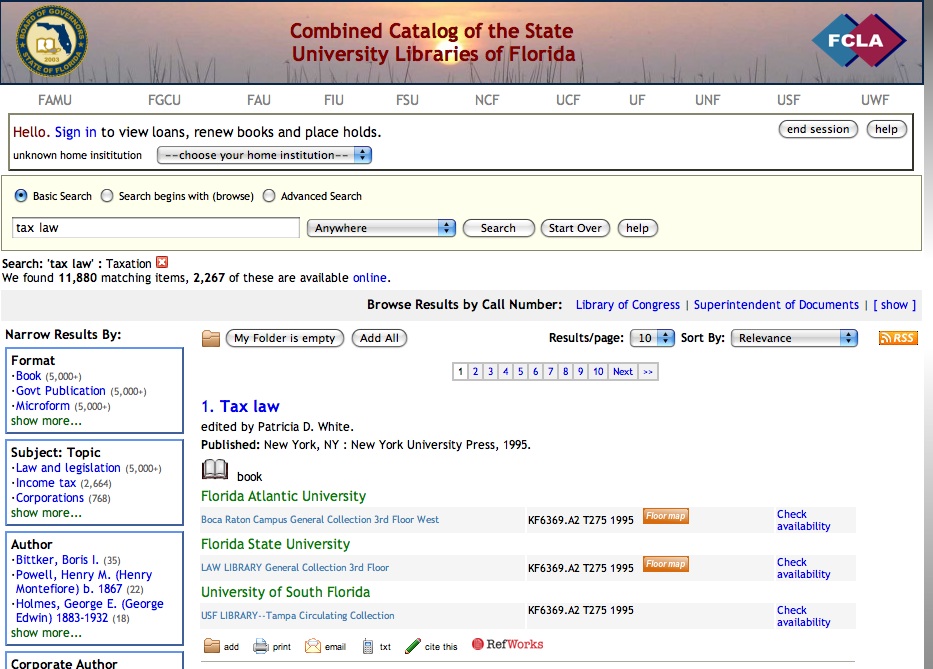Expand show more under Subject: Topic
Viewport: 933px width, 669px height.
click(46, 512)
